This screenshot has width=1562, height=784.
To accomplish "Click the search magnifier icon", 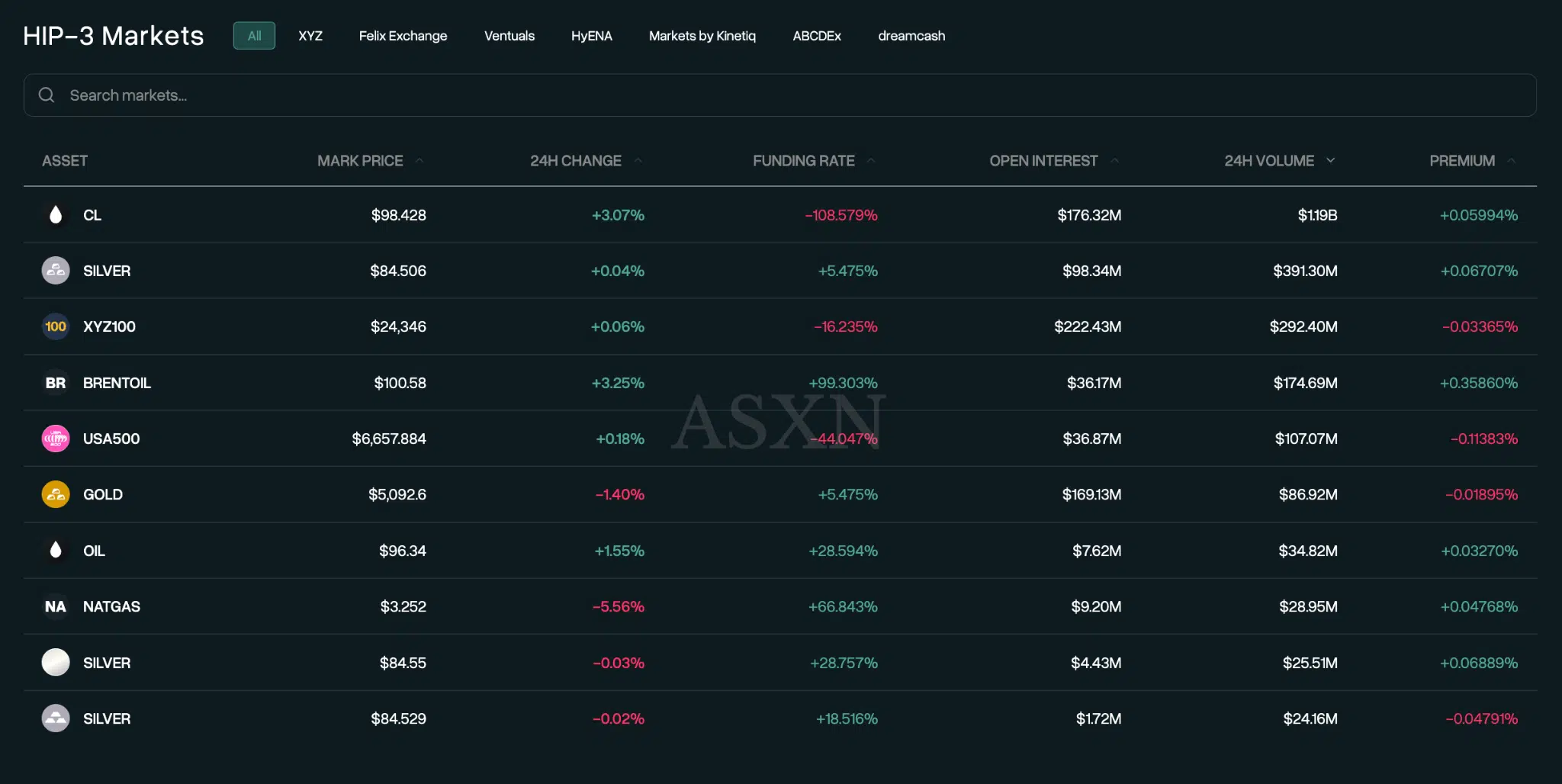I will pyautogui.click(x=47, y=95).
